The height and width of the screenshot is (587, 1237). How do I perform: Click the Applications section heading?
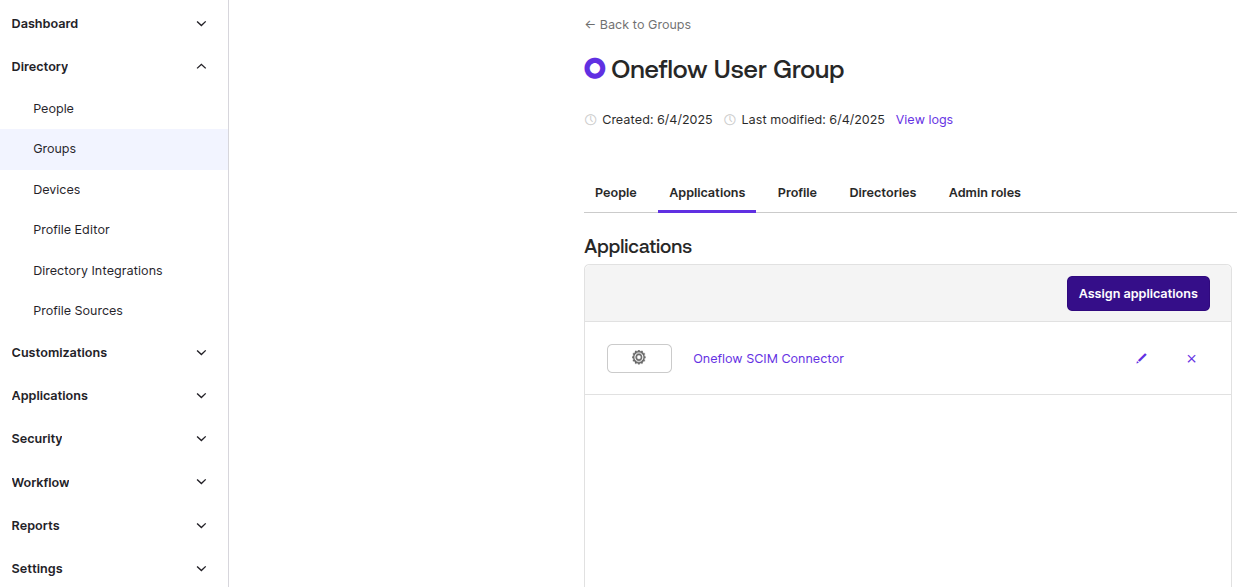point(638,246)
